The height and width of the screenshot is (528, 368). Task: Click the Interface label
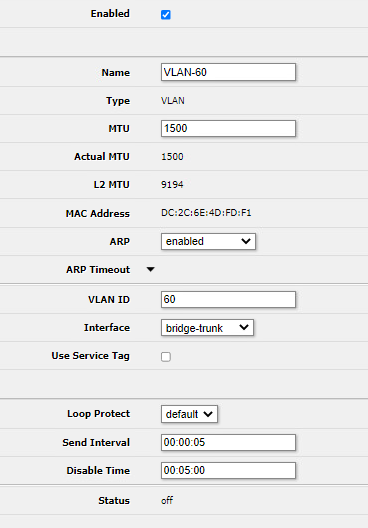[107, 328]
